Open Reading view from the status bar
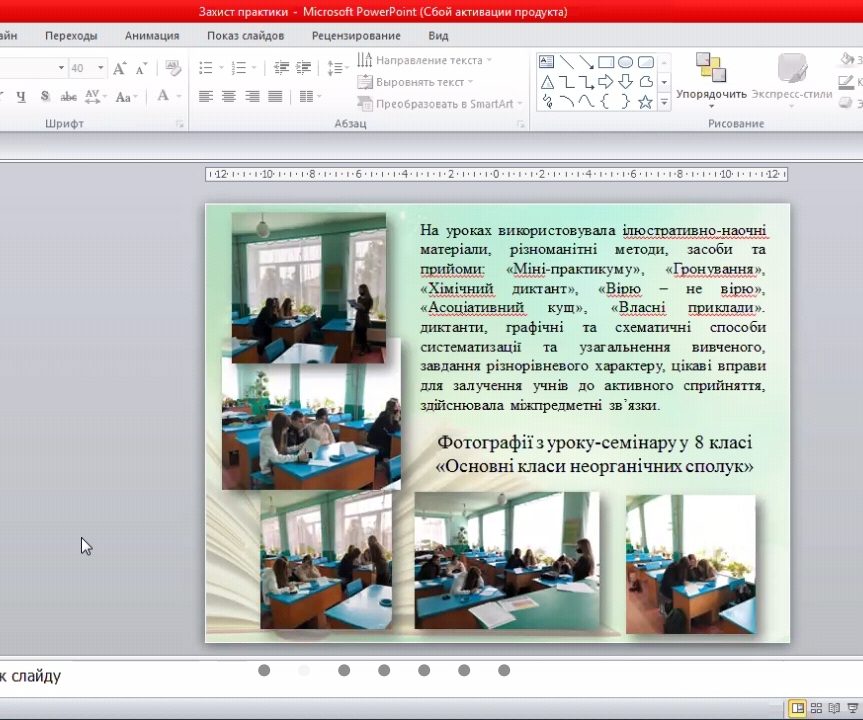The height and width of the screenshot is (720, 863). 834,707
